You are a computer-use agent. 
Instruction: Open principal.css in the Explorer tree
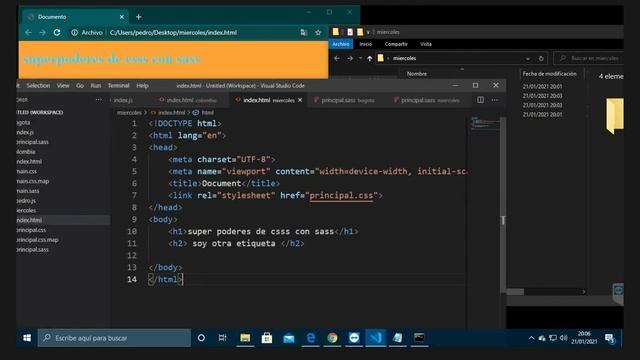(x=31, y=230)
